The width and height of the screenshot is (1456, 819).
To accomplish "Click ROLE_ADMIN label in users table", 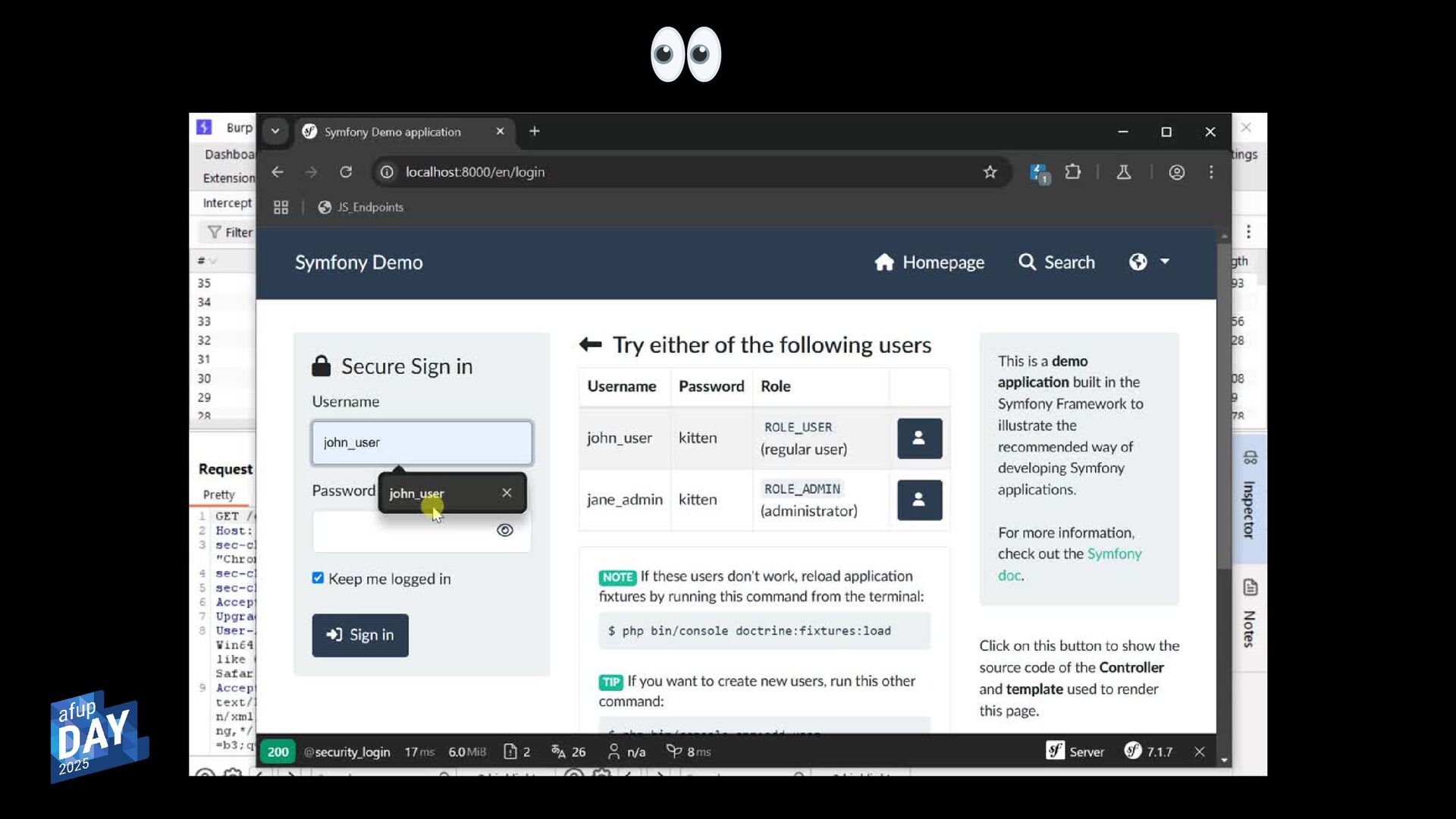I will tap(802, 489).
